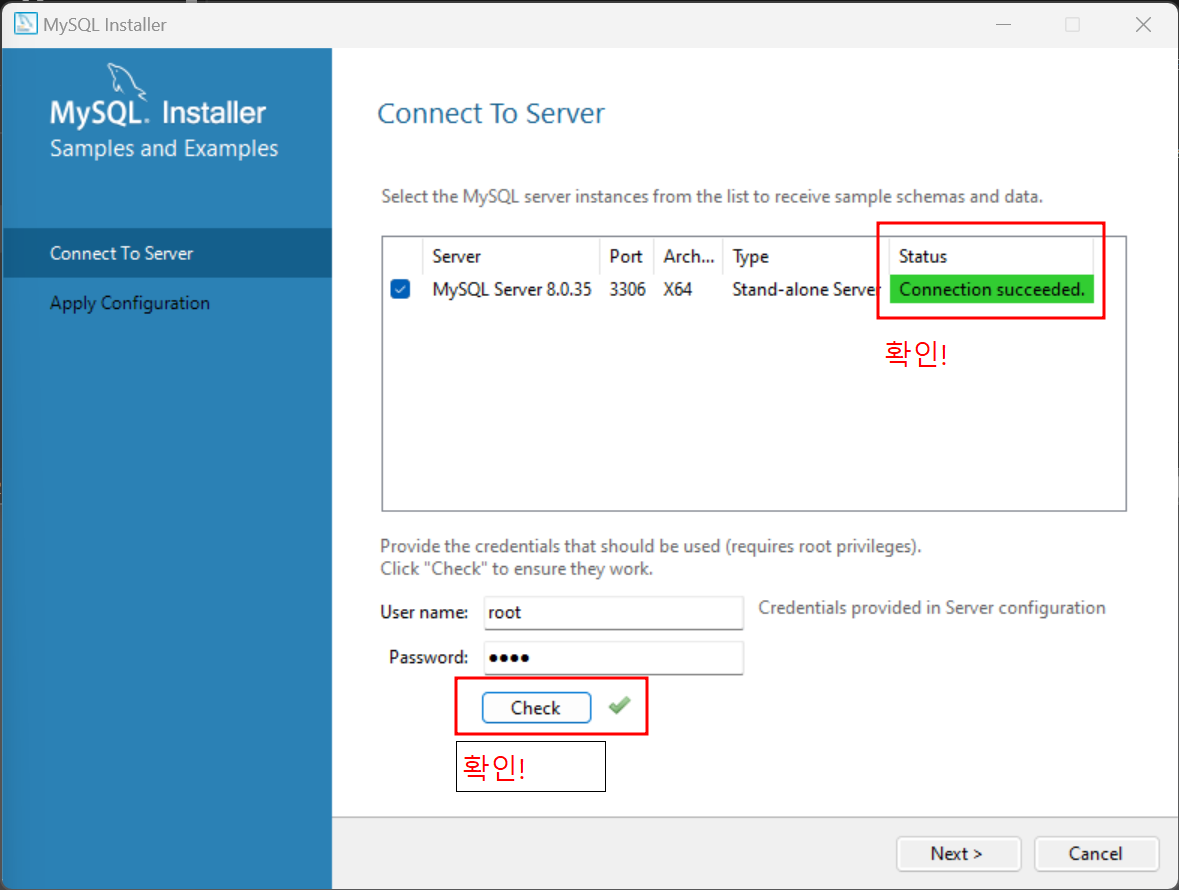This screenshot has width=1179, height=890.
Task: Click the Server column header
Action: coord(511,256)
